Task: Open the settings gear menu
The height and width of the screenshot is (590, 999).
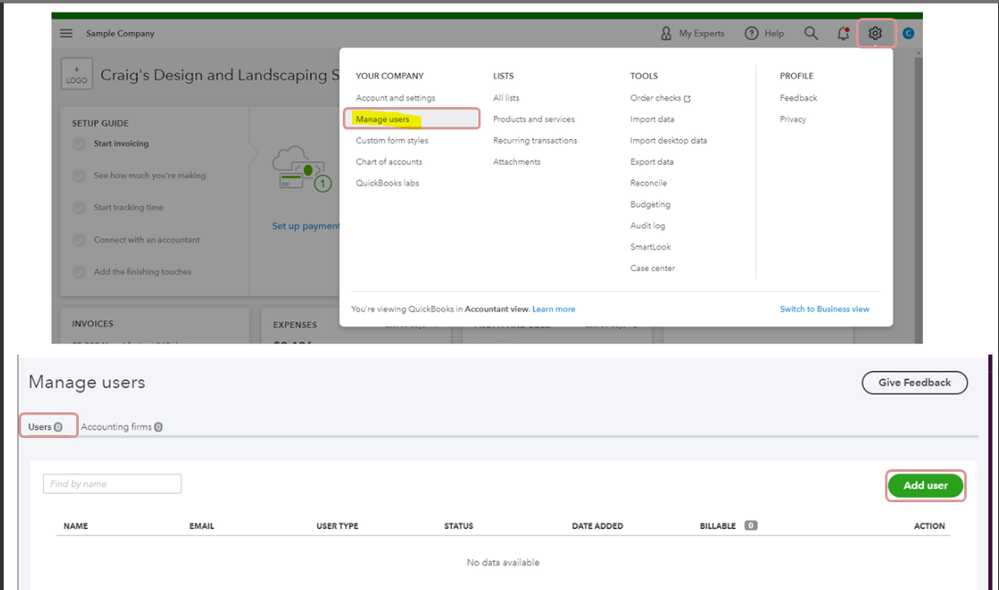Action: tap(875, 33)
